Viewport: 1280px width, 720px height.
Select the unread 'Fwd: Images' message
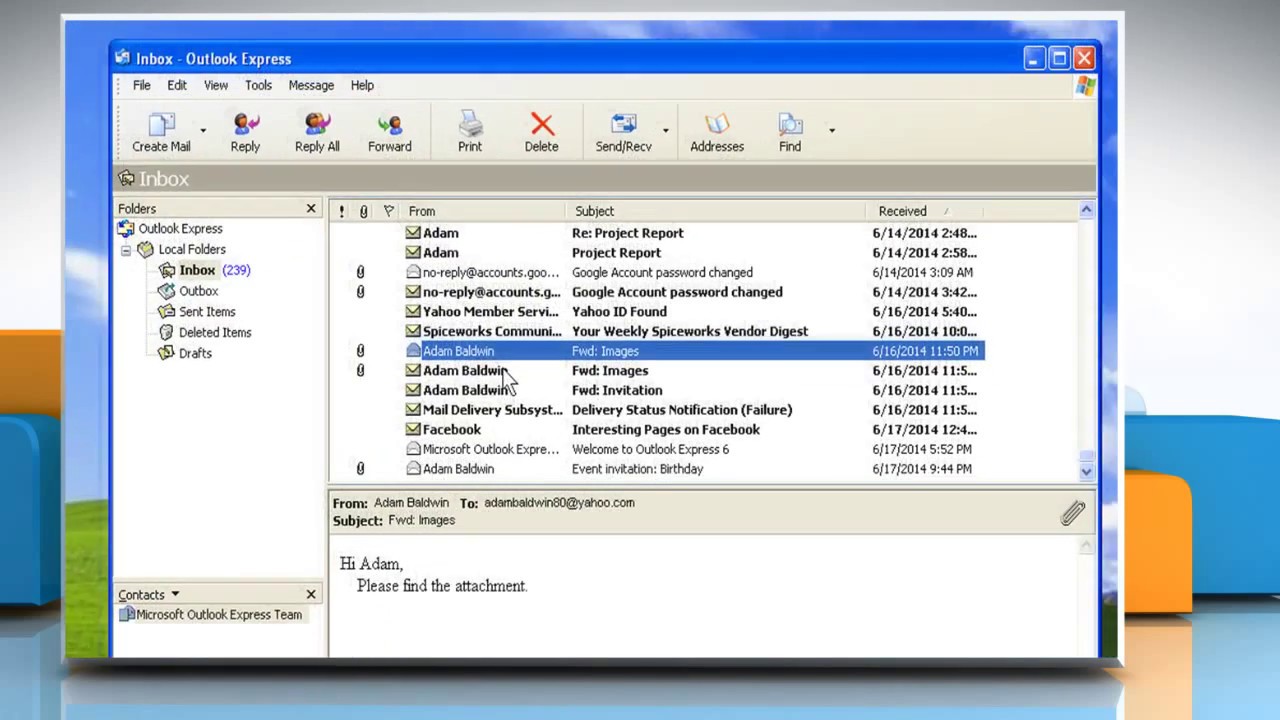(x=657, y=371)
